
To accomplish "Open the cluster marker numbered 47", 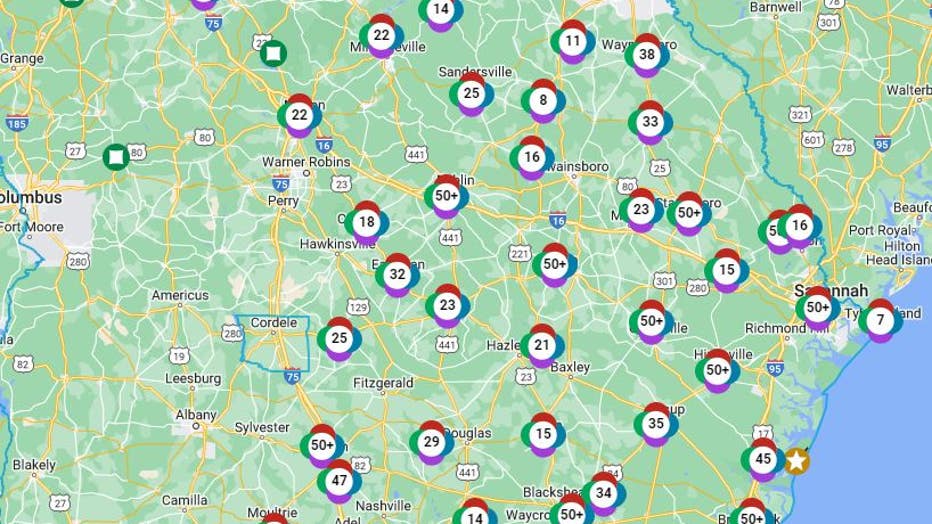I will click(x=339, y=481).
